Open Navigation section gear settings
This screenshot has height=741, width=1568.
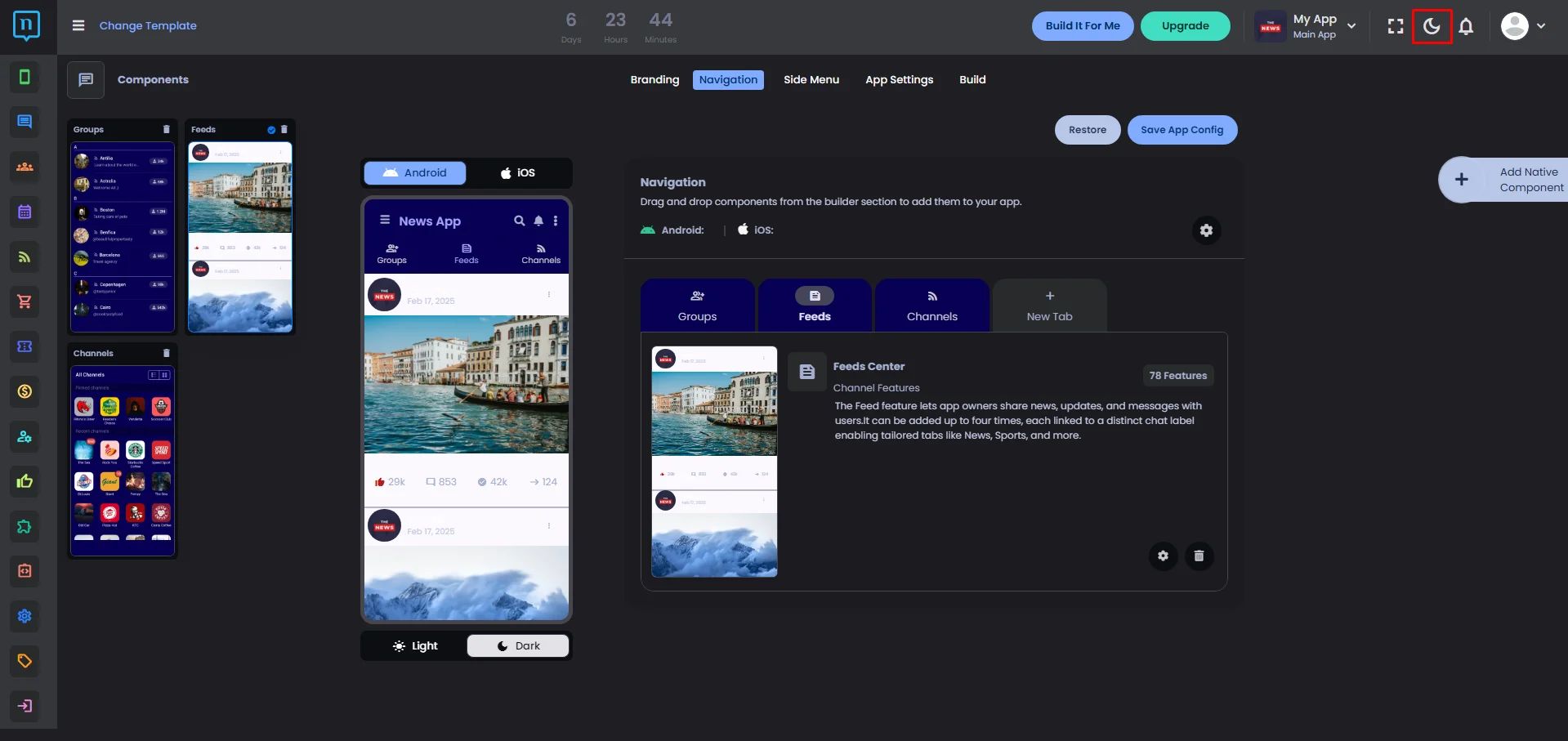point(1206,230)
